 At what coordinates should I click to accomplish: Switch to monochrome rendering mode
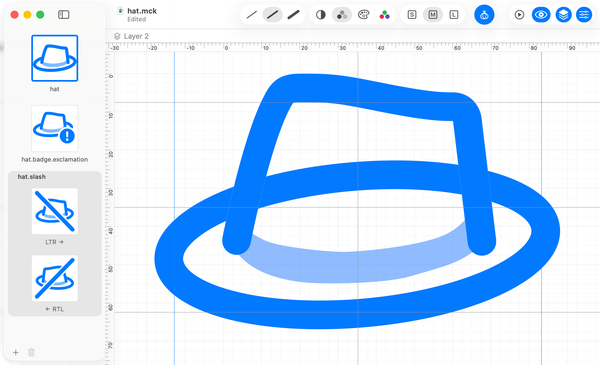coord(321,15)
